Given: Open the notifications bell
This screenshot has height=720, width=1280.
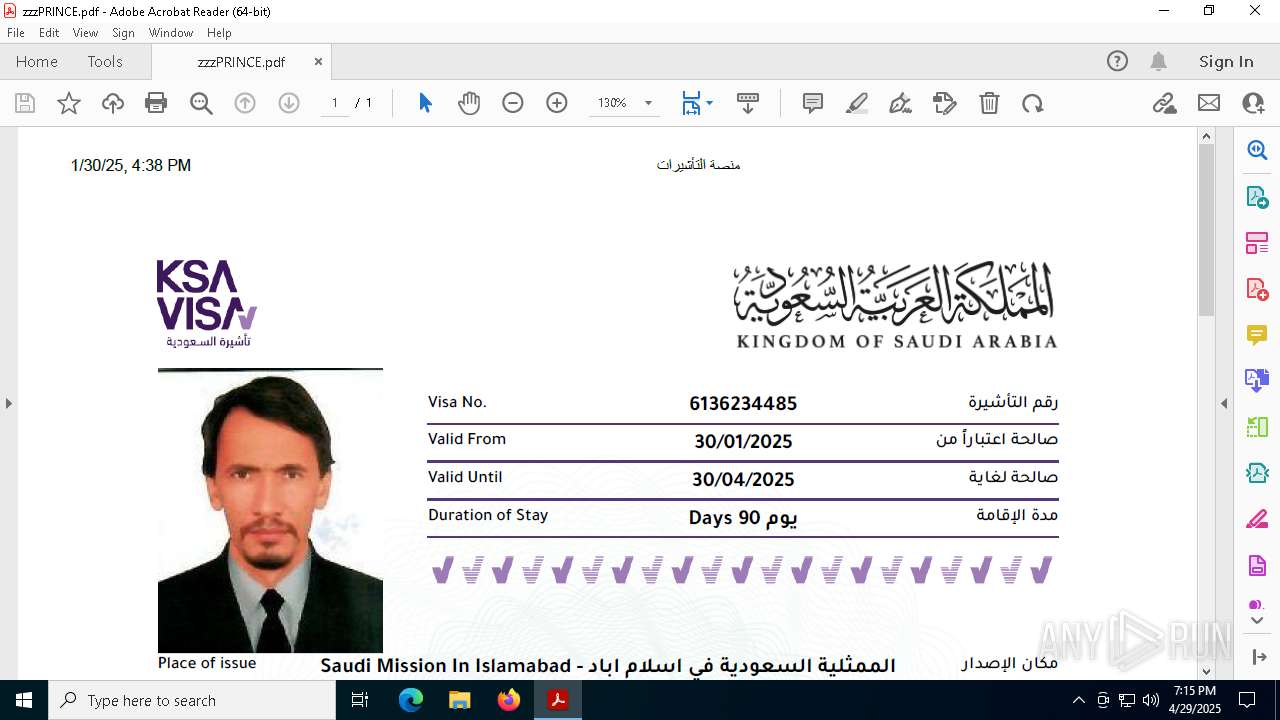Looking at the screenshot, I should pos(1158,61).
